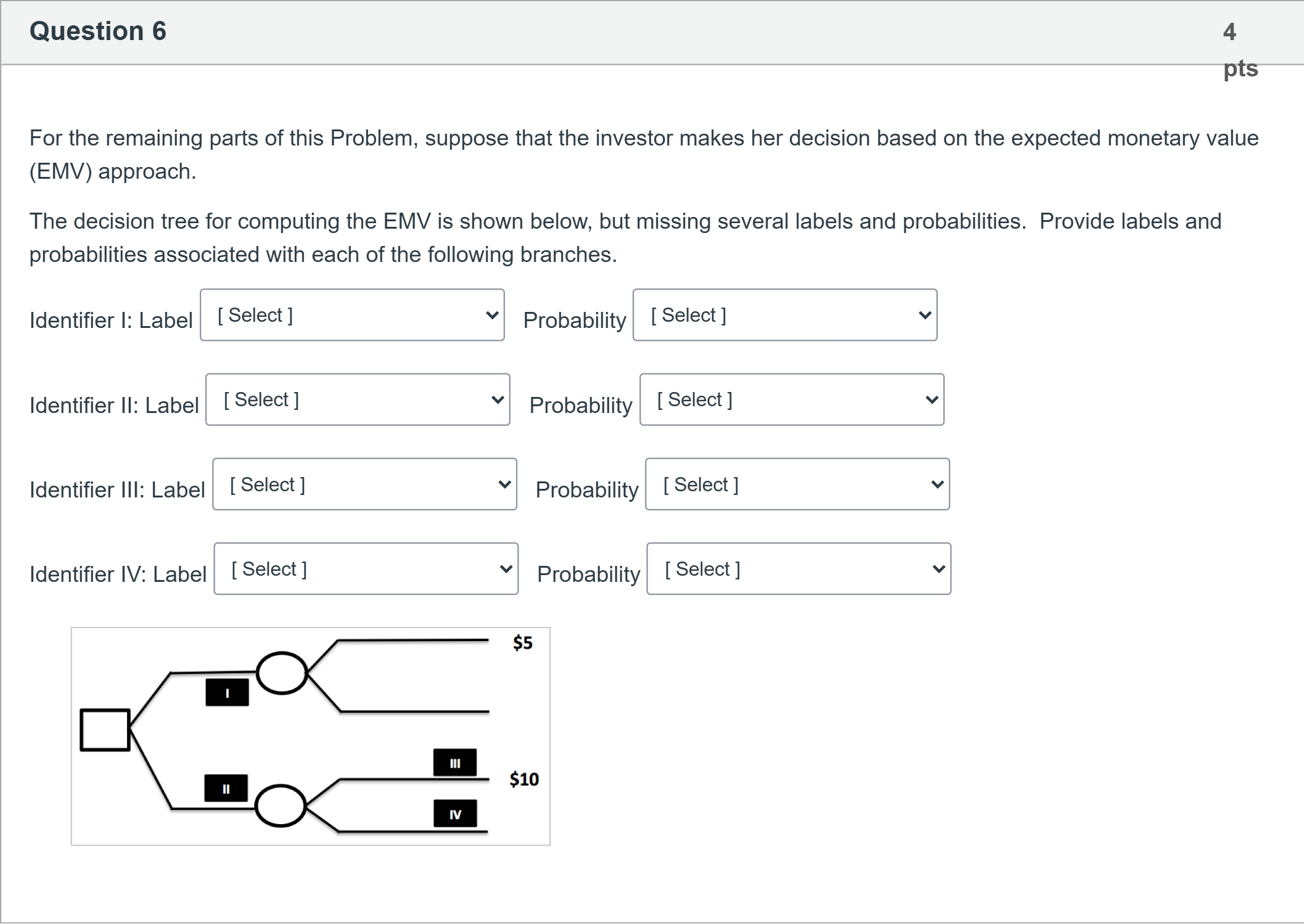Viewport: 1304px width, 924px height.
Task: Choose the Identifier III Probability dropdown
Action: [797, 484]
